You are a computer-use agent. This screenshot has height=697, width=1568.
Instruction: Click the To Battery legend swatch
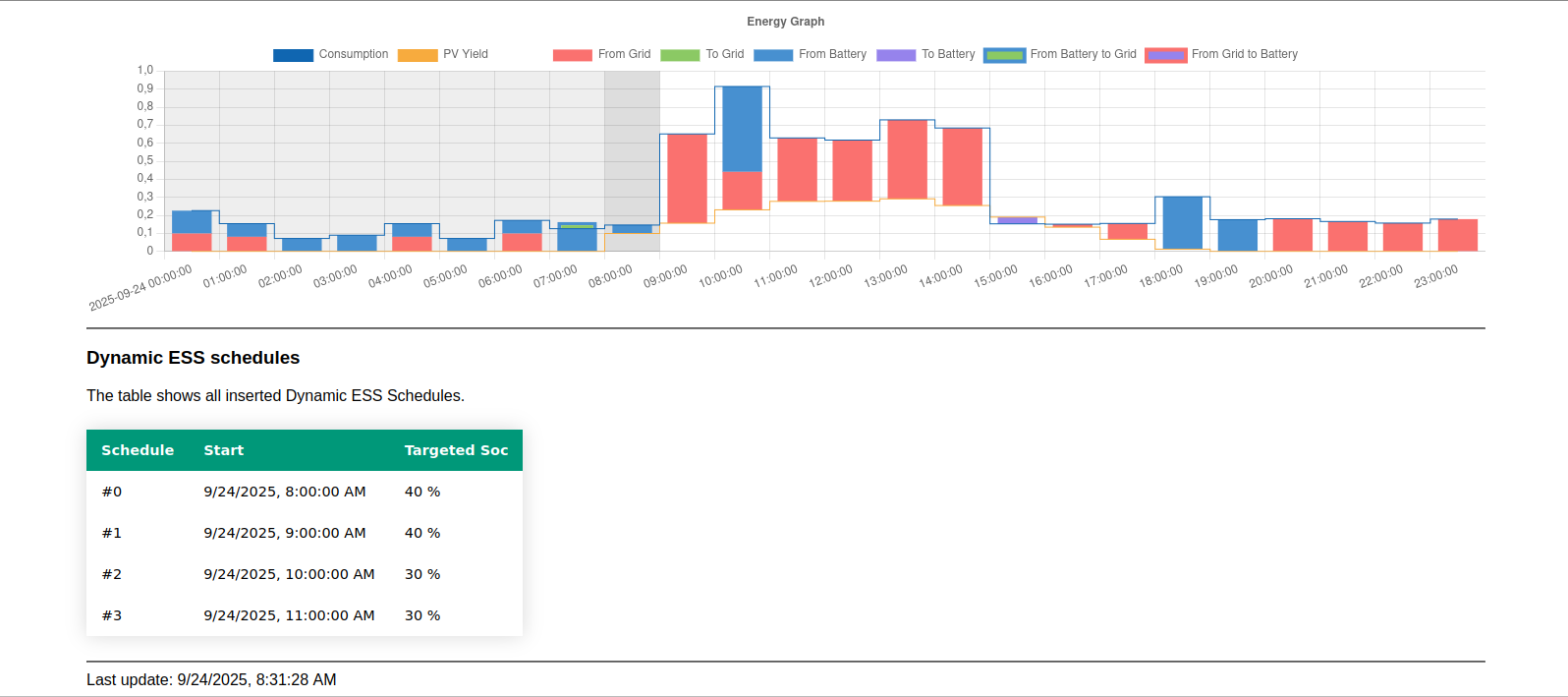(896, 55)
